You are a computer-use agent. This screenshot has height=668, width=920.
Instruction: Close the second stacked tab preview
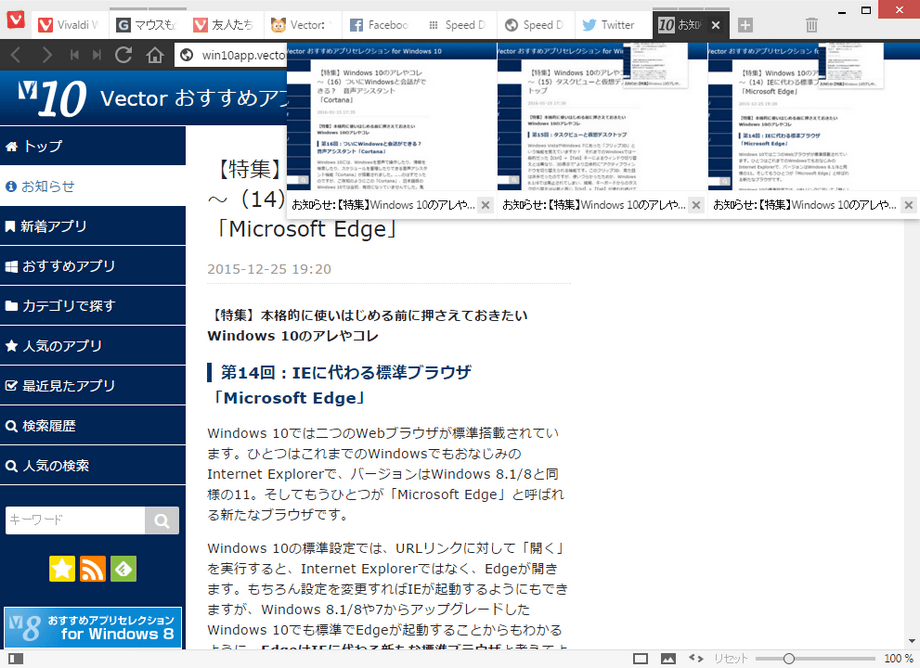pyautogui.click(x=696, y=205)
